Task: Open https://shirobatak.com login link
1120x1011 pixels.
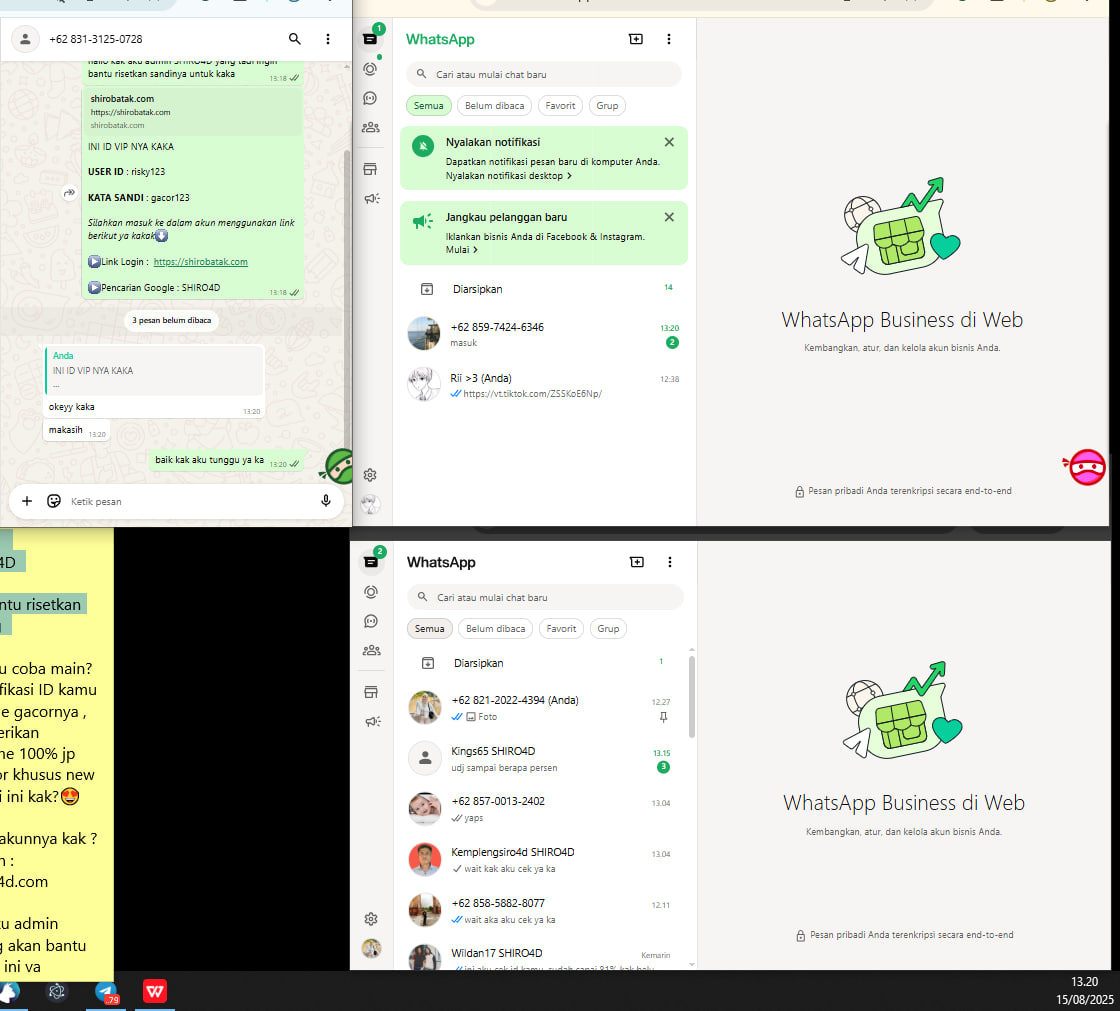Action: (200, 262)
